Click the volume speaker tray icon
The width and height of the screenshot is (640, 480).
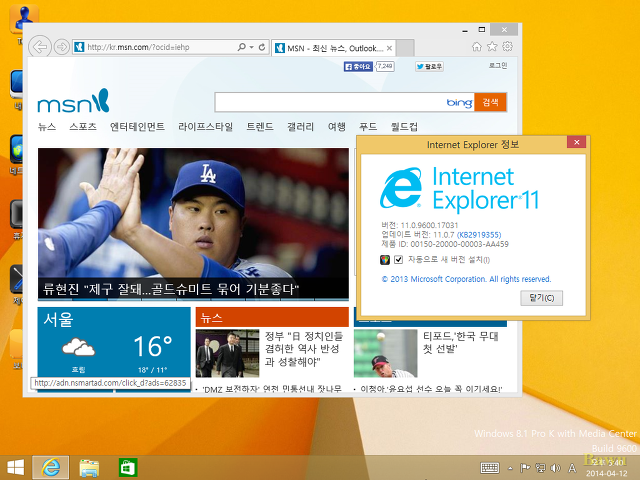[555, 468]
